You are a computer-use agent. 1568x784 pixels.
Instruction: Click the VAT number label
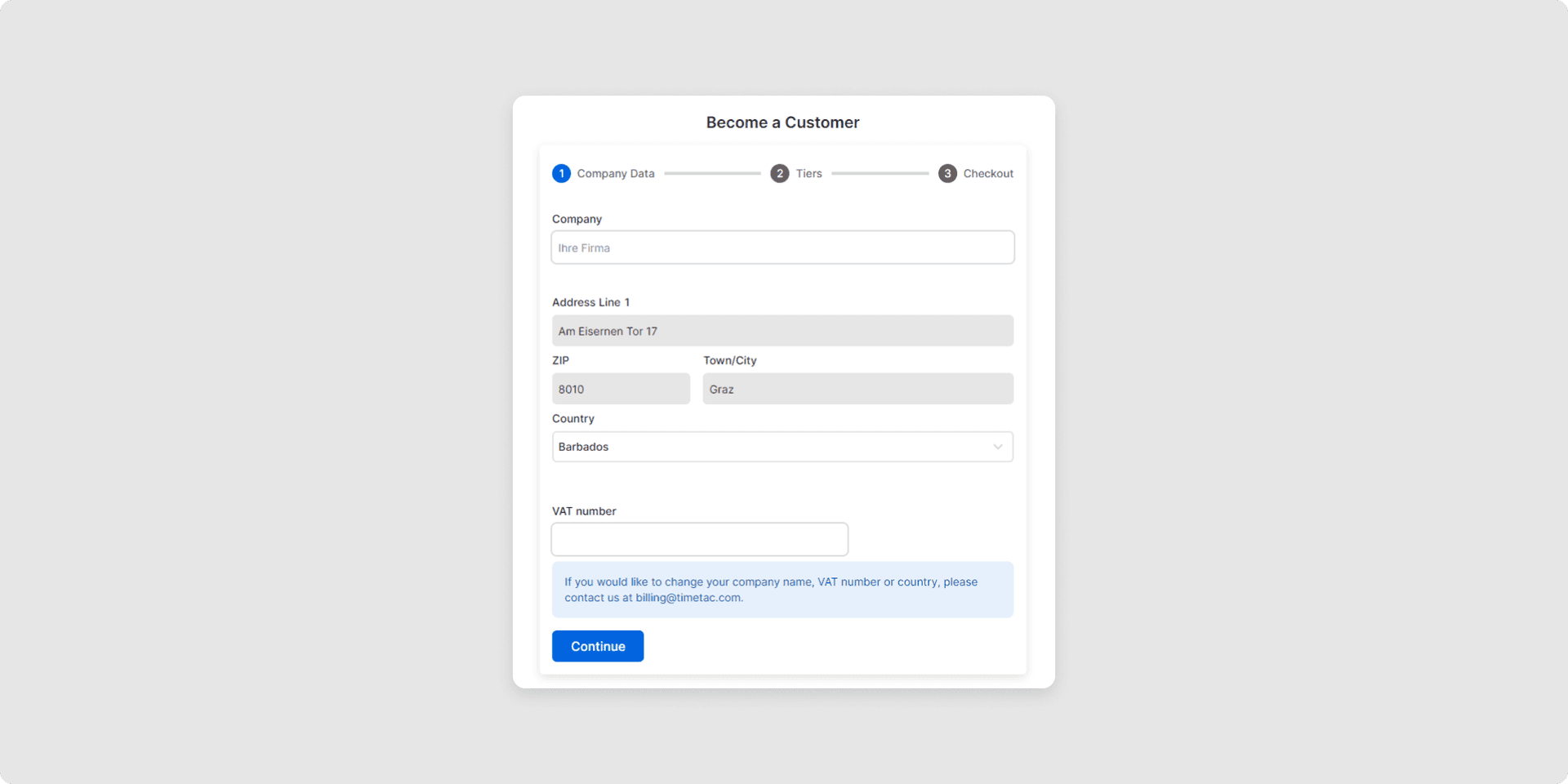(x=584, y=511)
